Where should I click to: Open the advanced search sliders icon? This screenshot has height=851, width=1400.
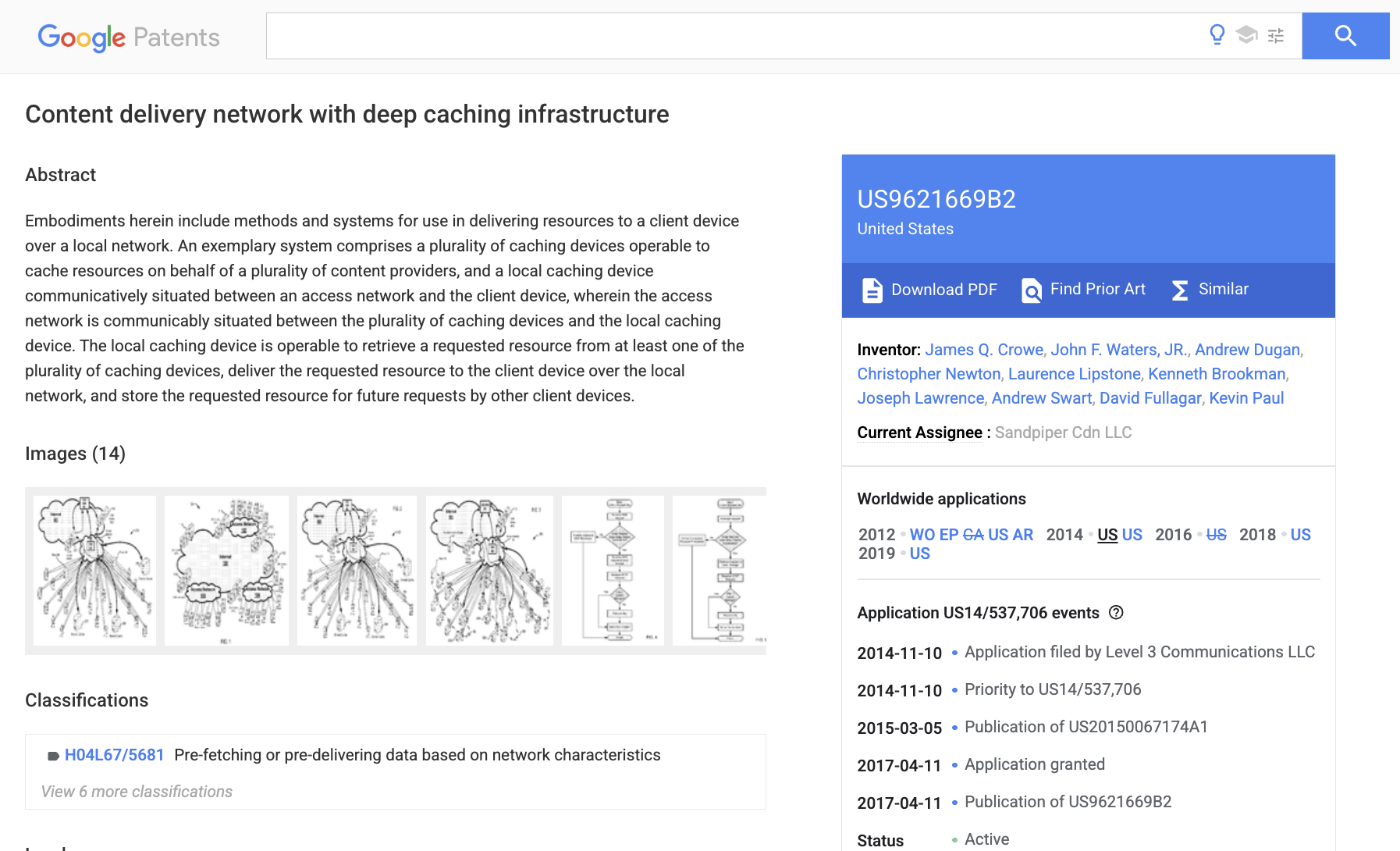tap(1276, 36)
